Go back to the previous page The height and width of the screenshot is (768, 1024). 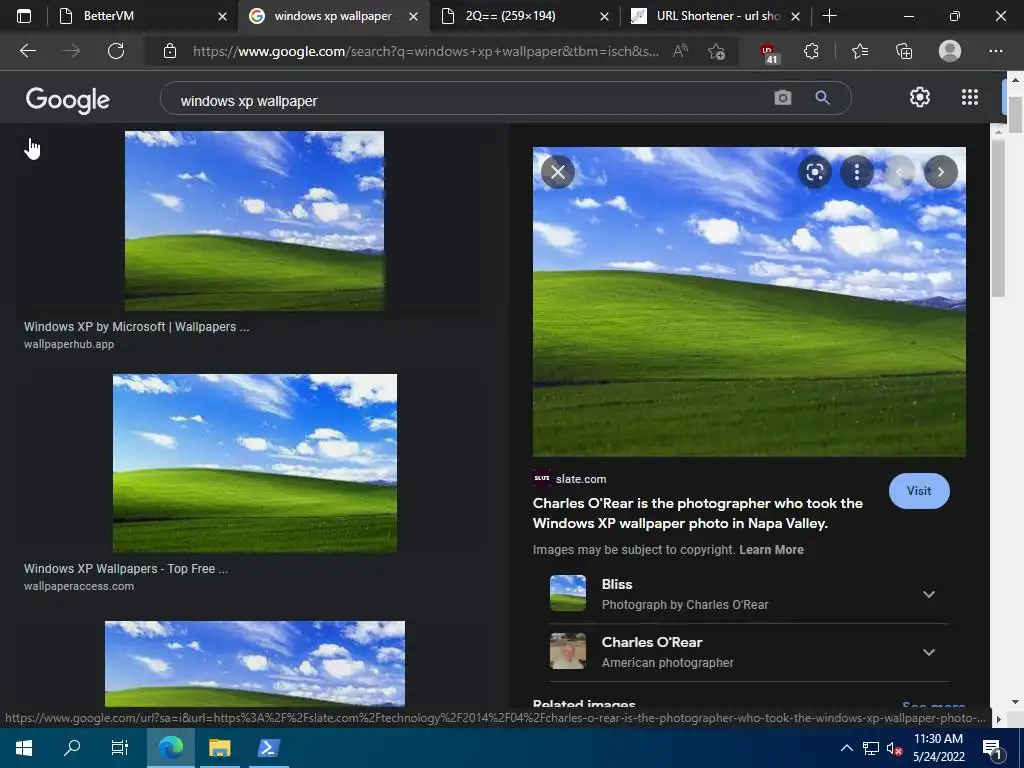point(27,51)
